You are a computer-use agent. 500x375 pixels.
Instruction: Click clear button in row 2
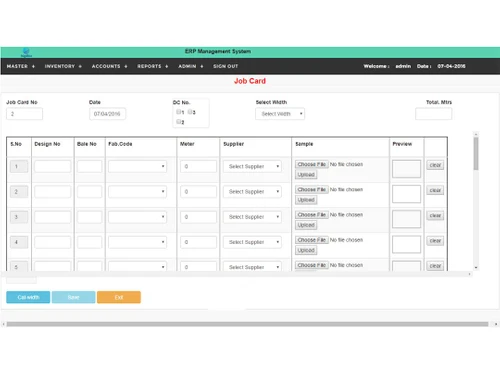[435, 190]
